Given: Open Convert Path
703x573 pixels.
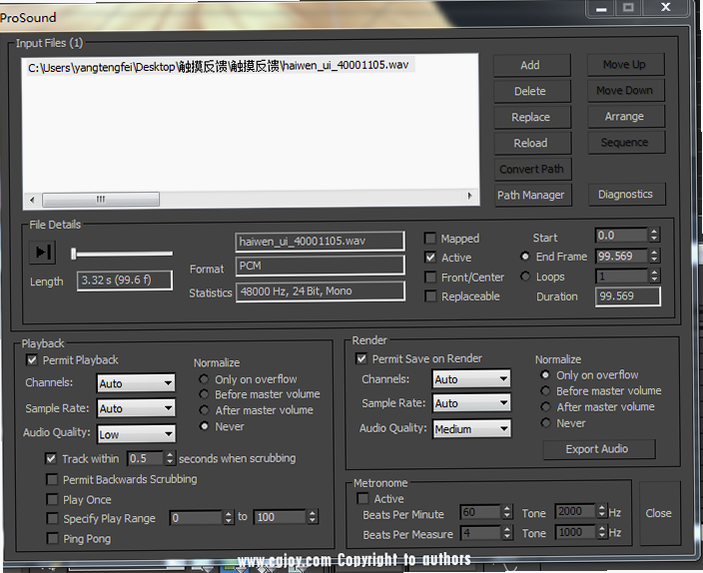Looking at the screenshot, I should [x=533, y=169].
